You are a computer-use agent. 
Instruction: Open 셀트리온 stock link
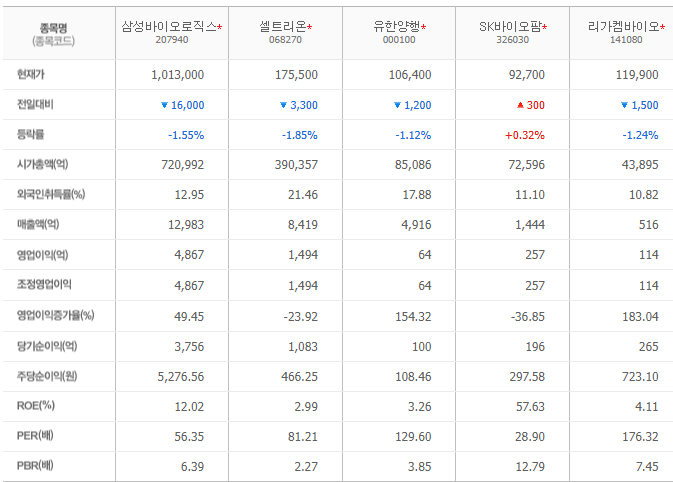tap(283, 27)
